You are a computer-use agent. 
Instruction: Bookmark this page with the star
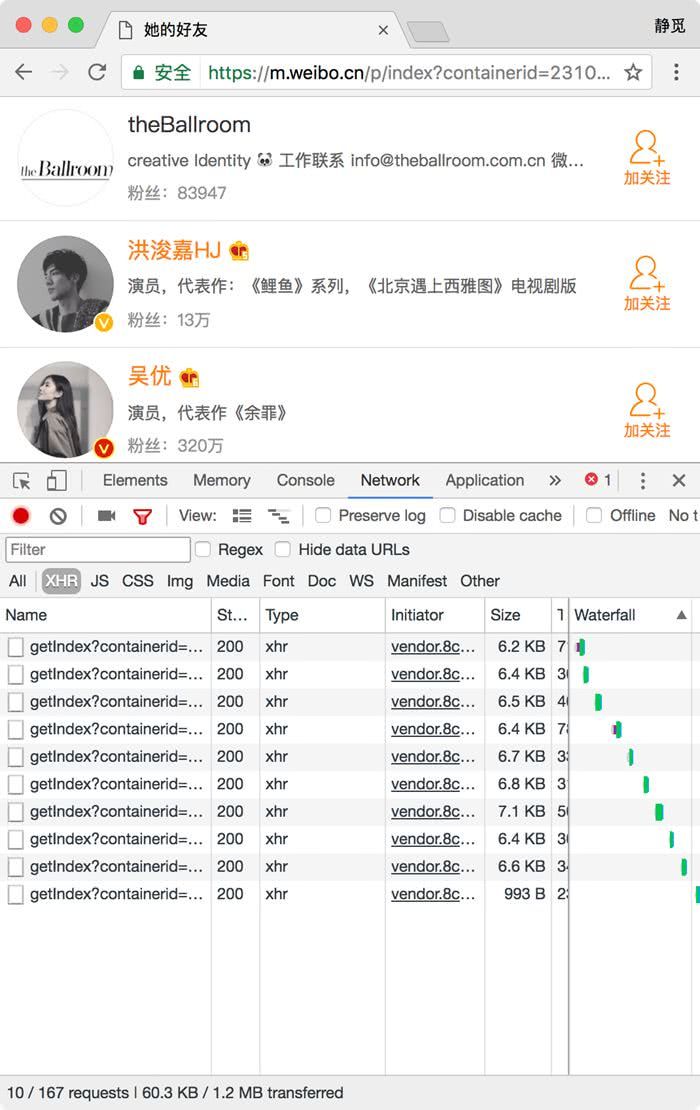tap(633, 72)
